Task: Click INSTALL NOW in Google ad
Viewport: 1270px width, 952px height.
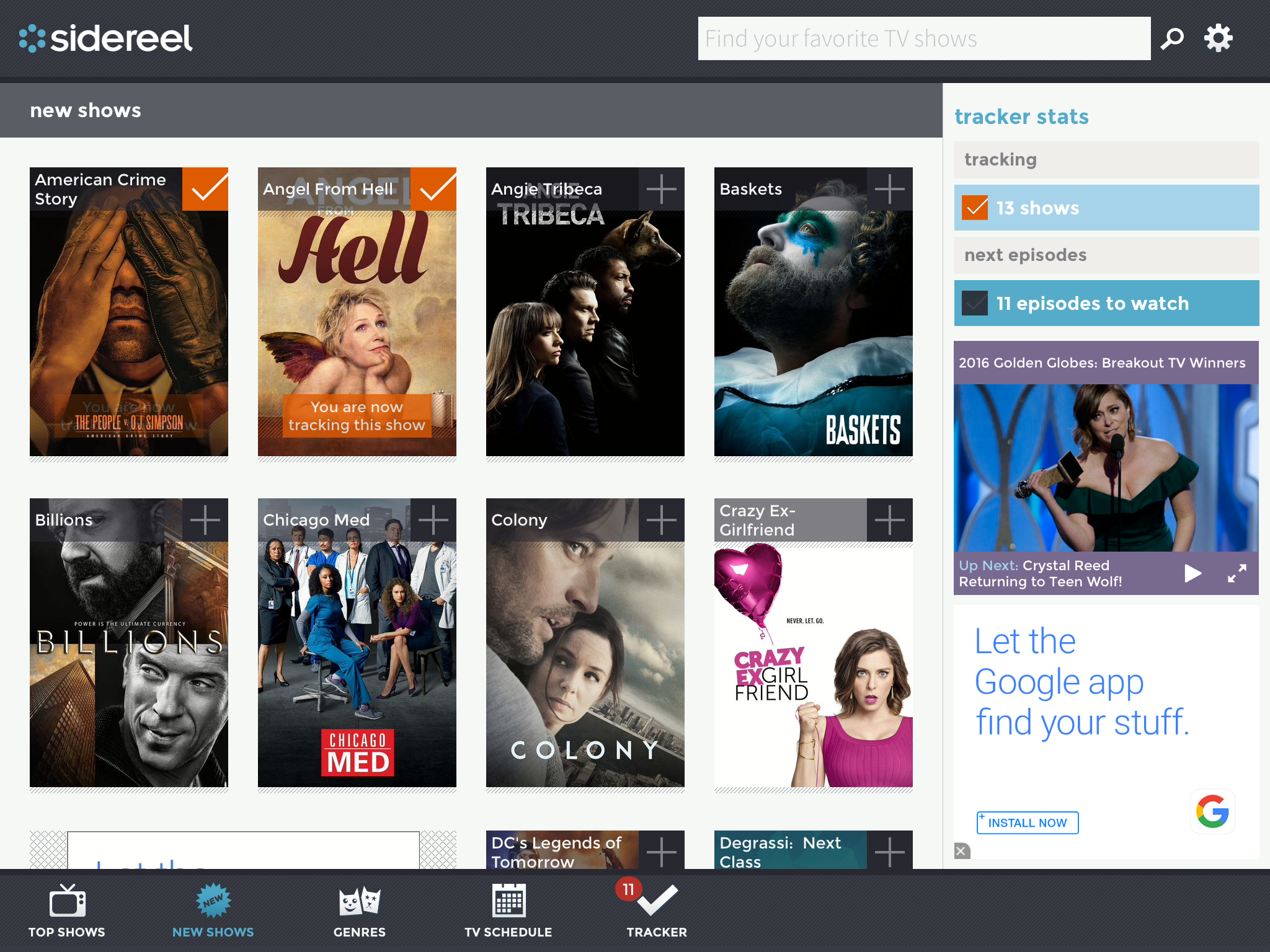Action: tap(1028, 823)
